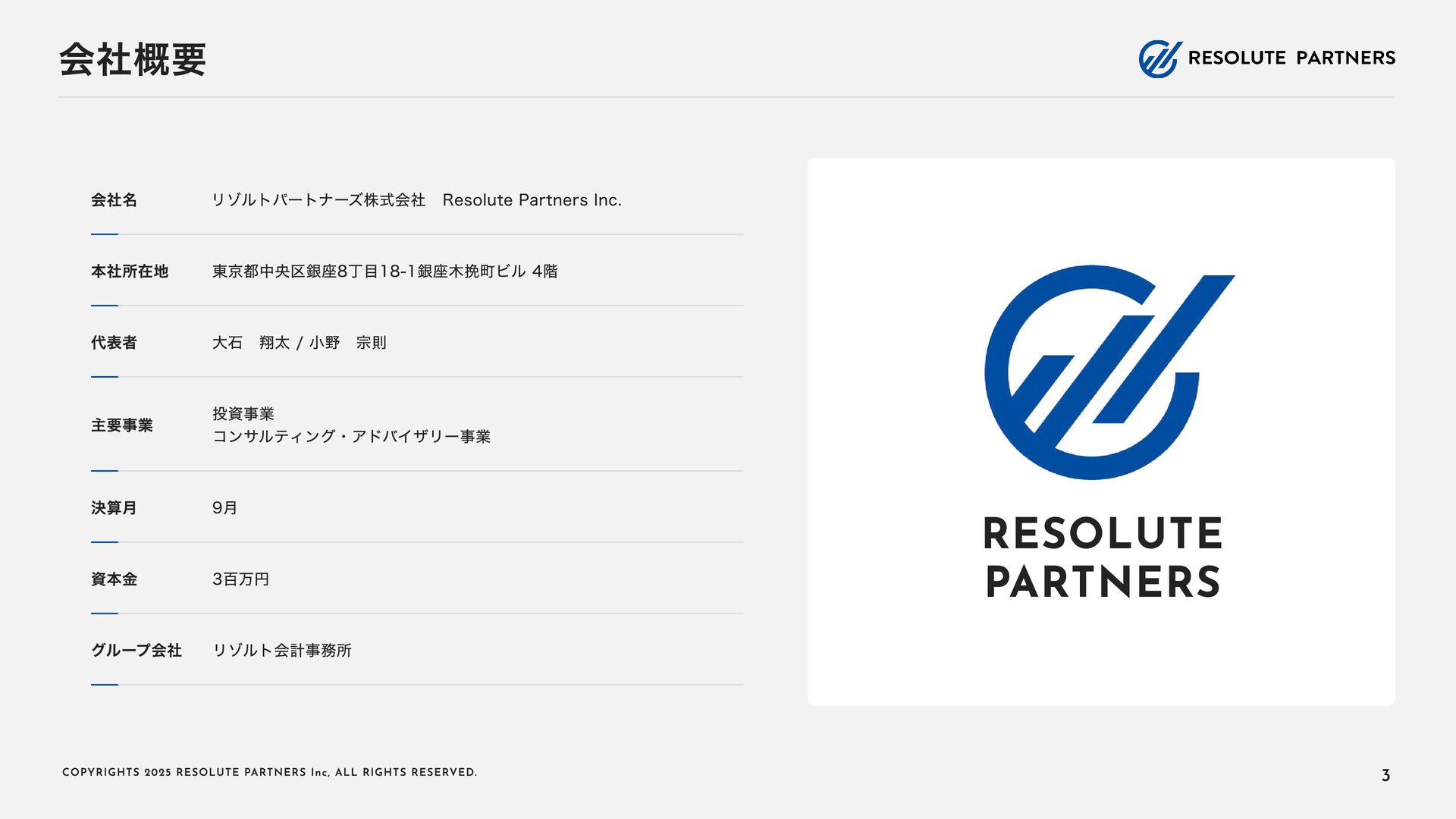This screenshot has width=1456, height=819.
Task: Click the 会社名 row label
Action: click(114, 200)
